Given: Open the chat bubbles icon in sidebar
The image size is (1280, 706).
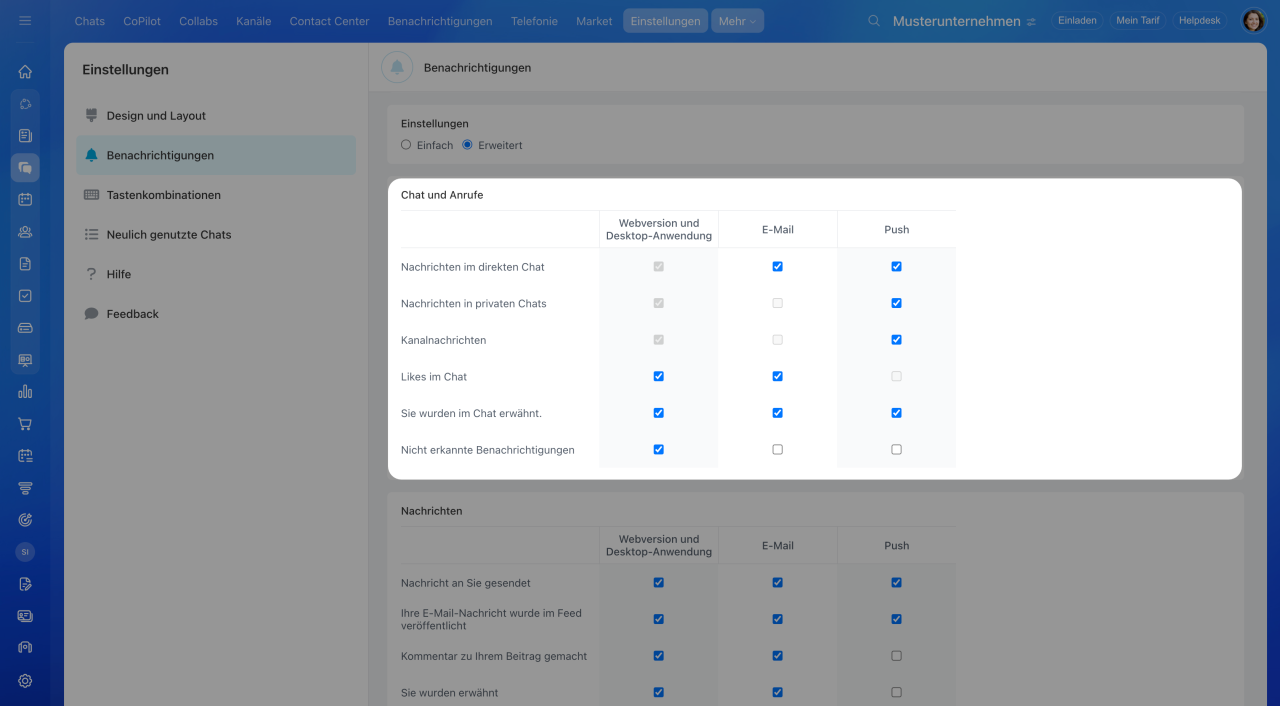Looking at the screenshot, I should tap(25, 167).
